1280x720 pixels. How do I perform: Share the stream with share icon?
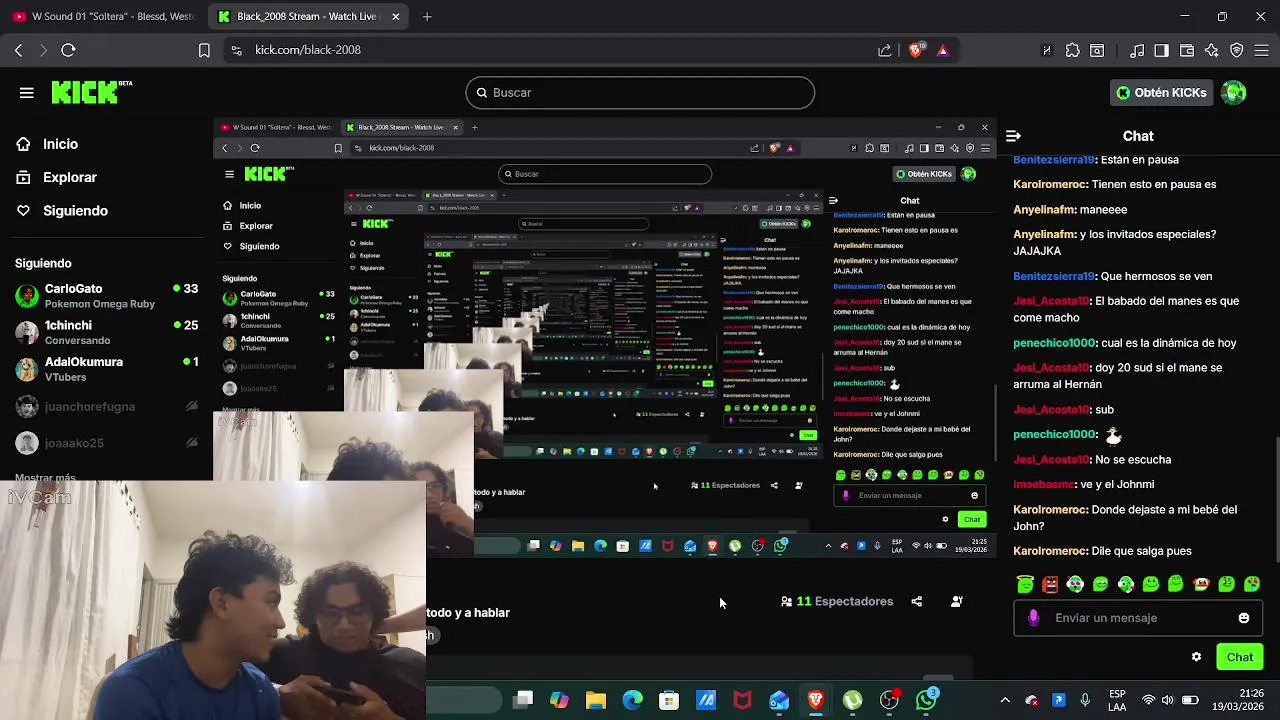click(x=917, y=601)
